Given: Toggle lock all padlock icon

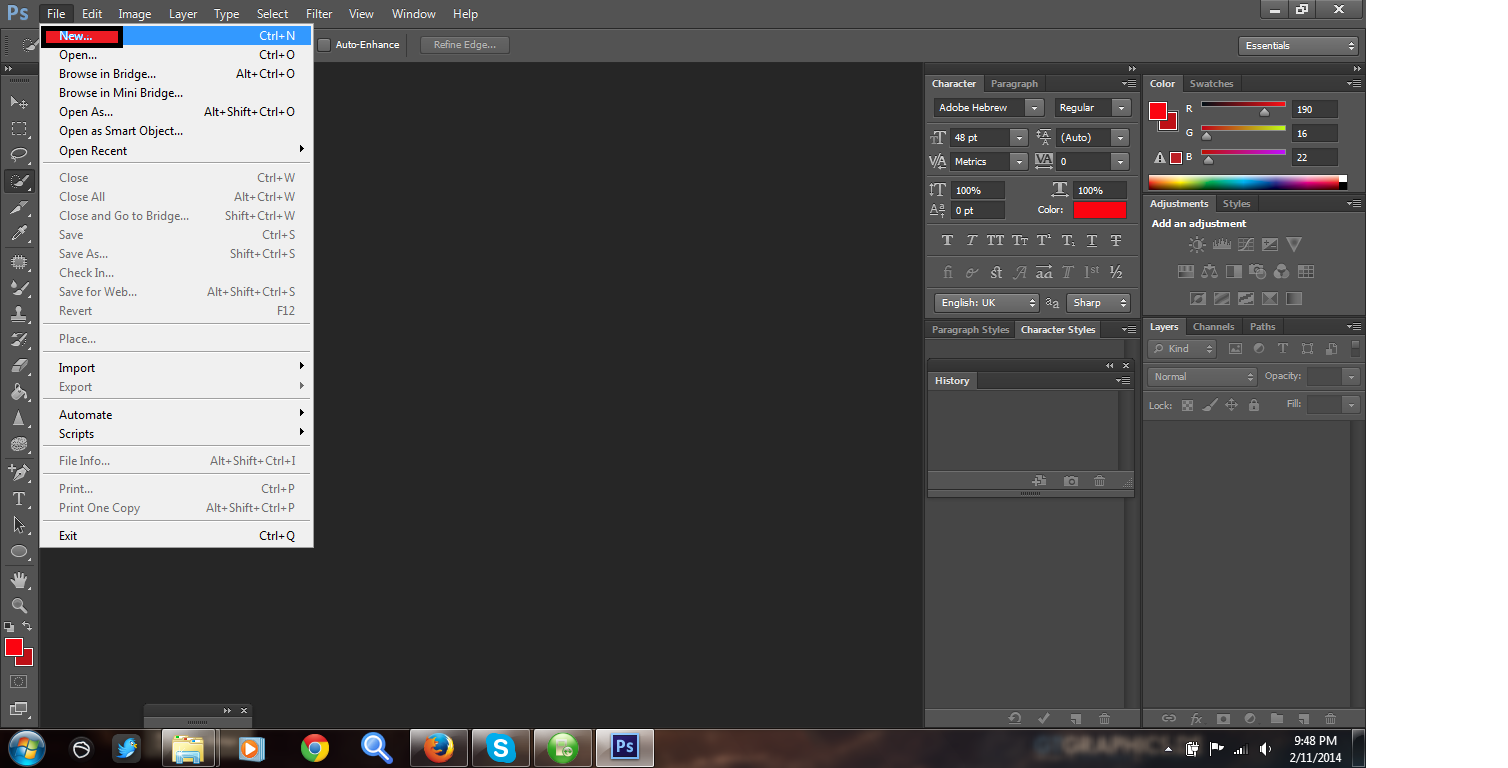Looking at the screenshot, I should pyautogui.click(x=1254, y=405).
